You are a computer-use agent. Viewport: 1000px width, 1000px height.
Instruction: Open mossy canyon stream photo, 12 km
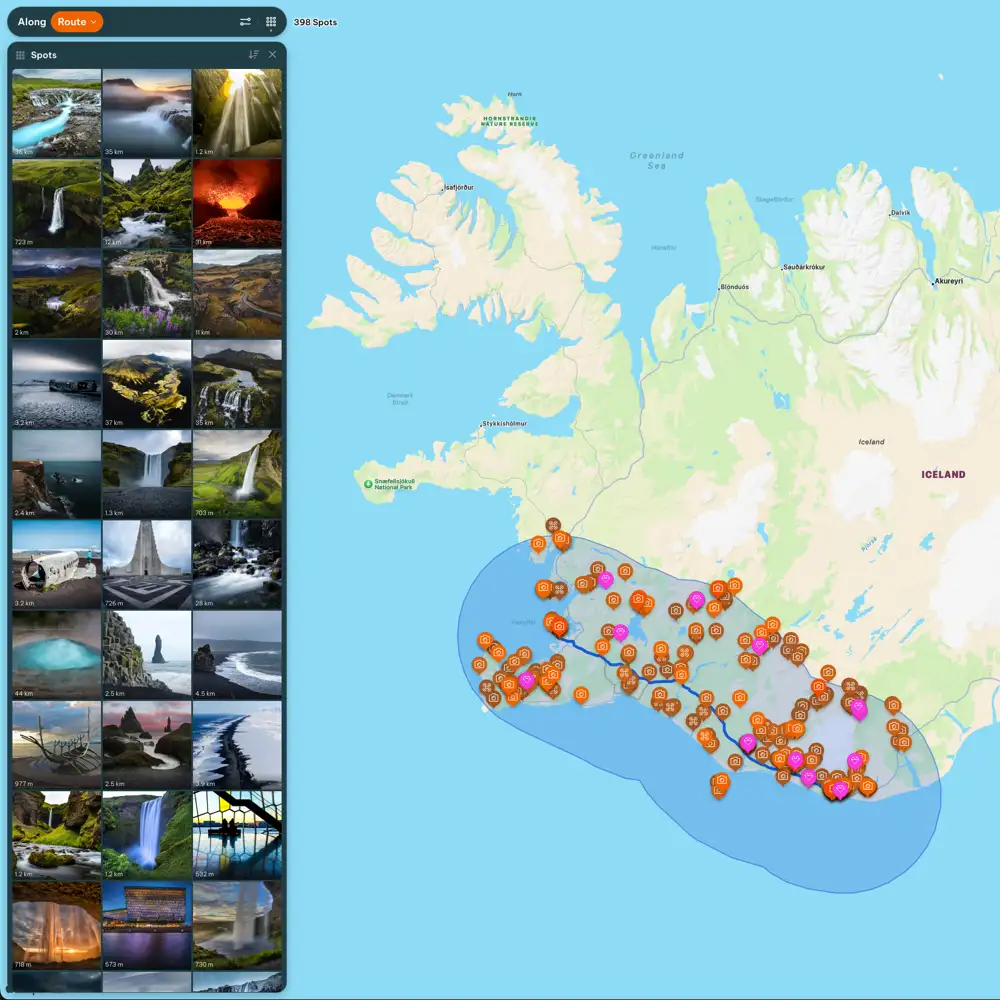[147, 203]
